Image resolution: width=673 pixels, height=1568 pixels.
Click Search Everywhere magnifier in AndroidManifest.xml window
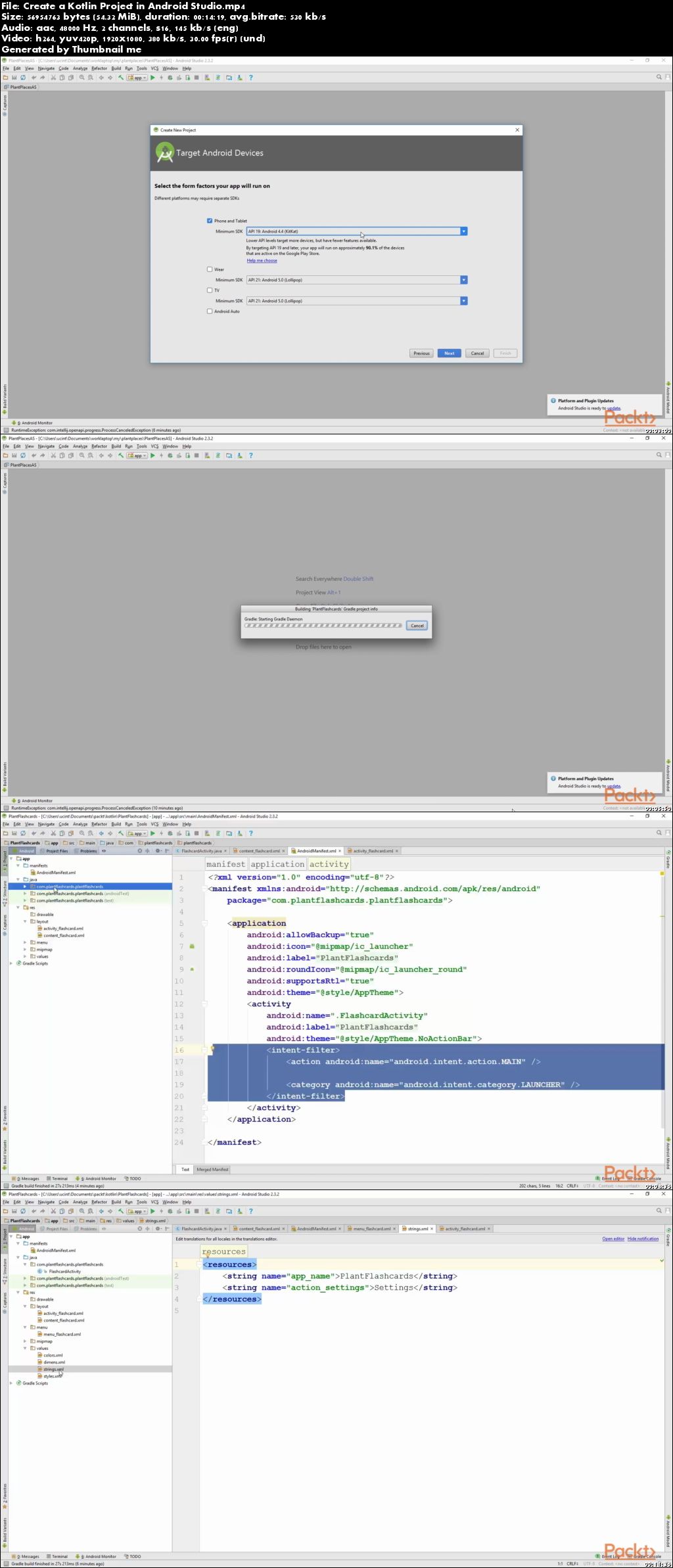tap(659, 833)
